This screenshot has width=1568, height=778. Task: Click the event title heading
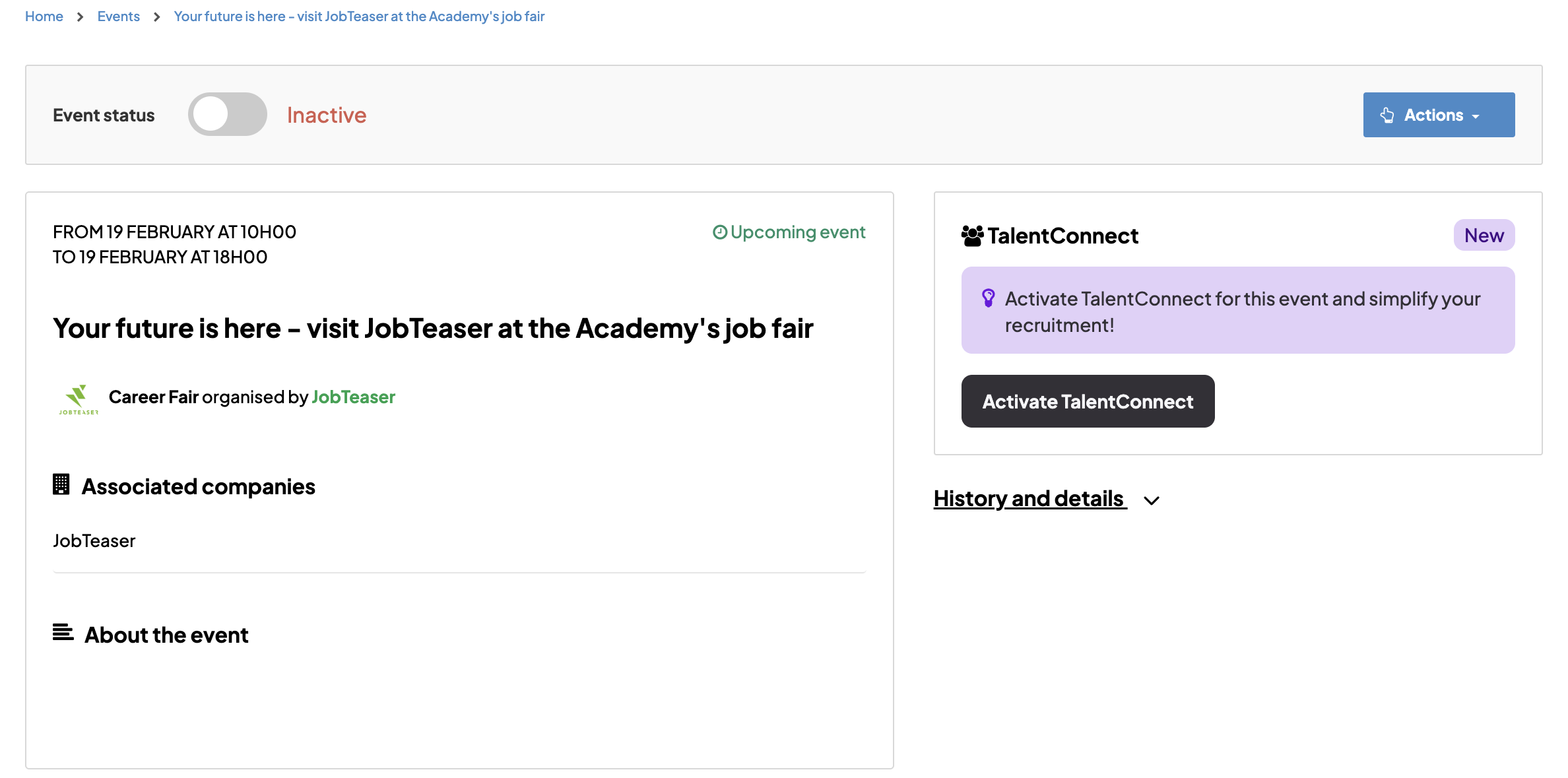click(x=433, y=329)
